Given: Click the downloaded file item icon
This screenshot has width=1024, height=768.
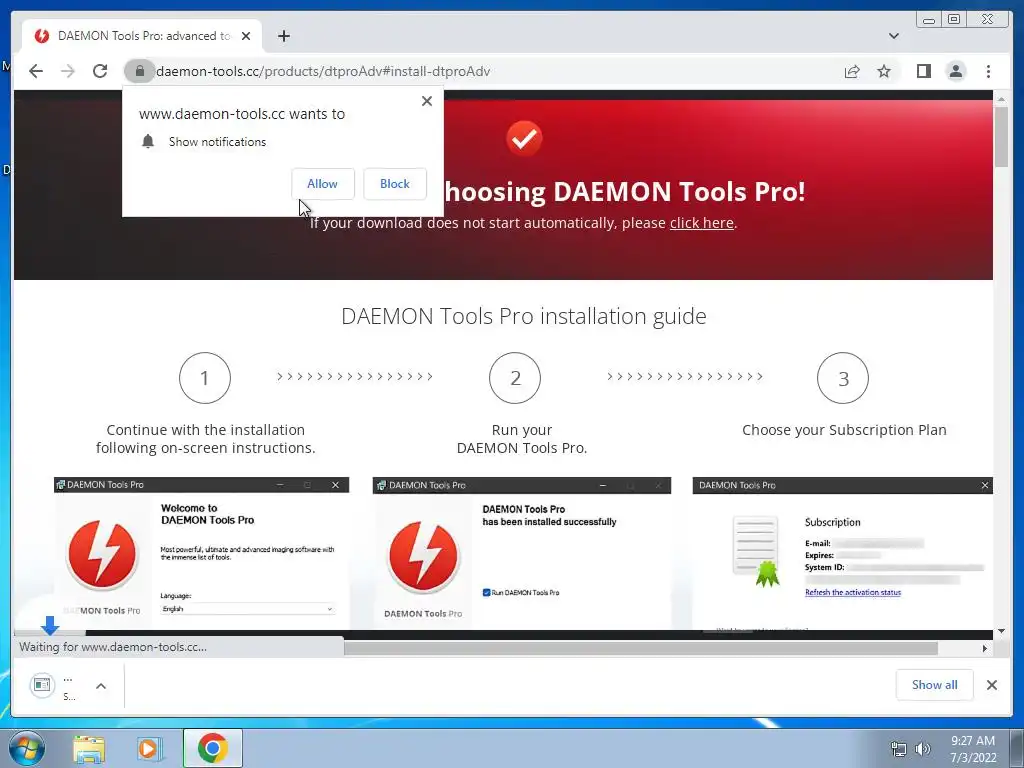Looking at the screenshot, I should [42, 684].
